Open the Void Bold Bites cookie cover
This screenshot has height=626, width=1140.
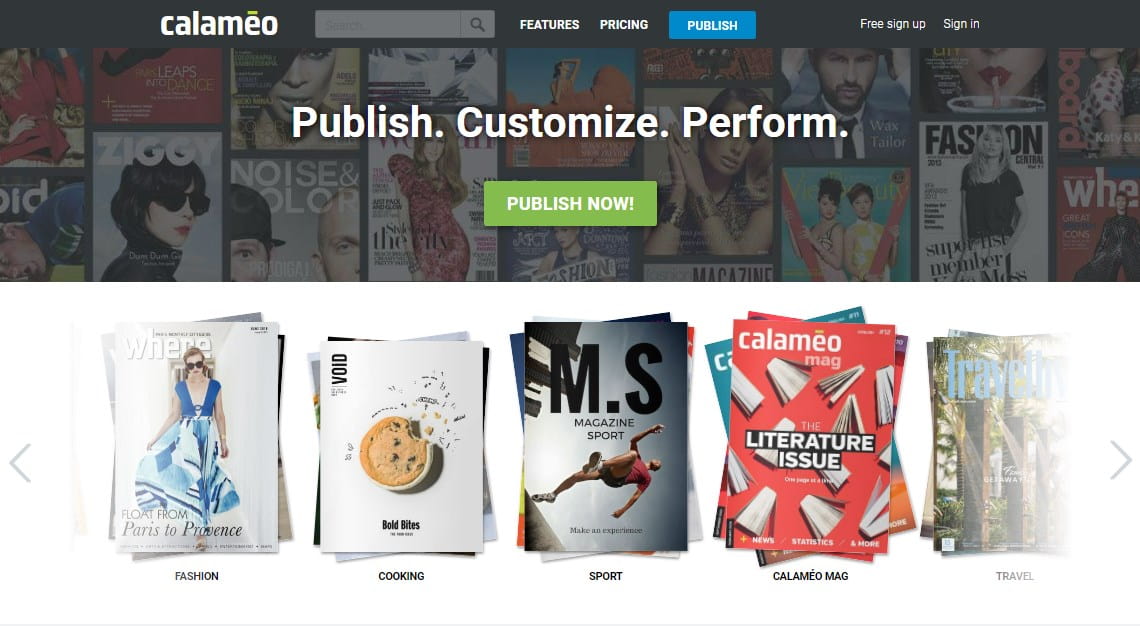402,446
